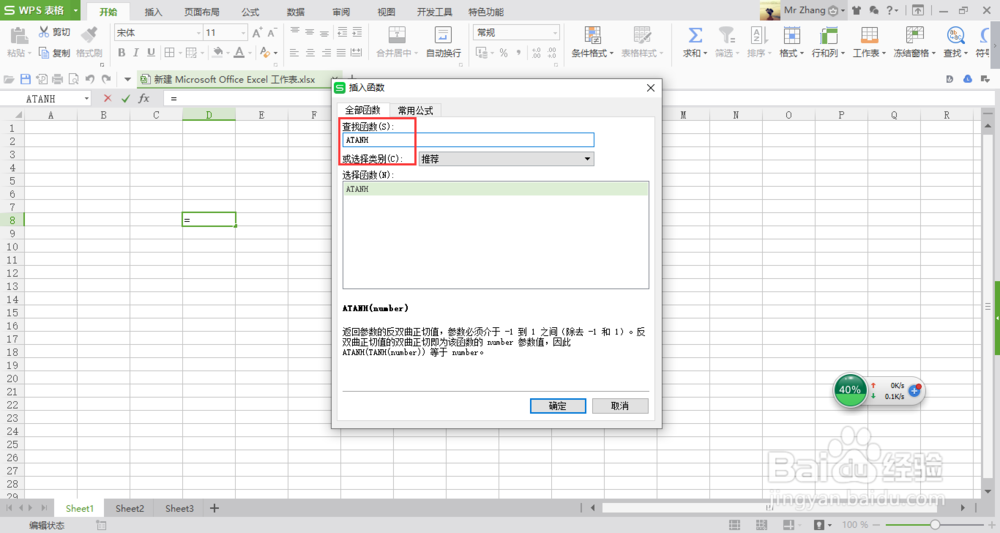The width and height of the screenshot is (1000, 533).
Task: Select row 8 header
Action: coord(11,220)
